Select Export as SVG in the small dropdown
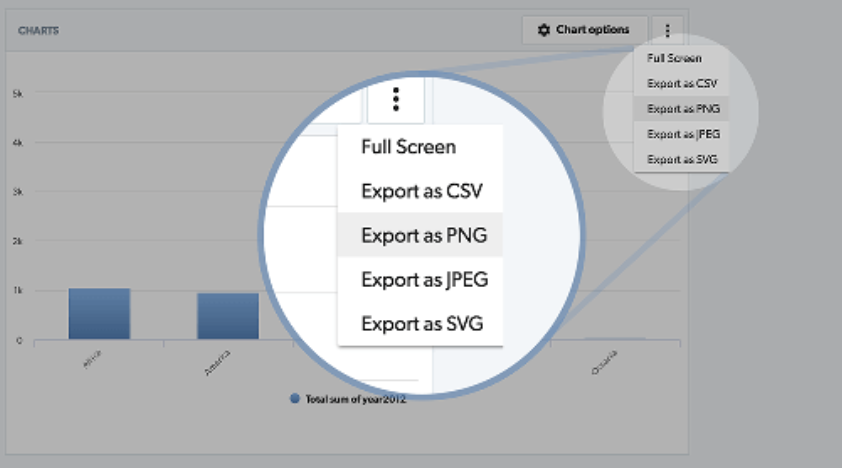The image size is (842, 468). (x=682, y=158)
